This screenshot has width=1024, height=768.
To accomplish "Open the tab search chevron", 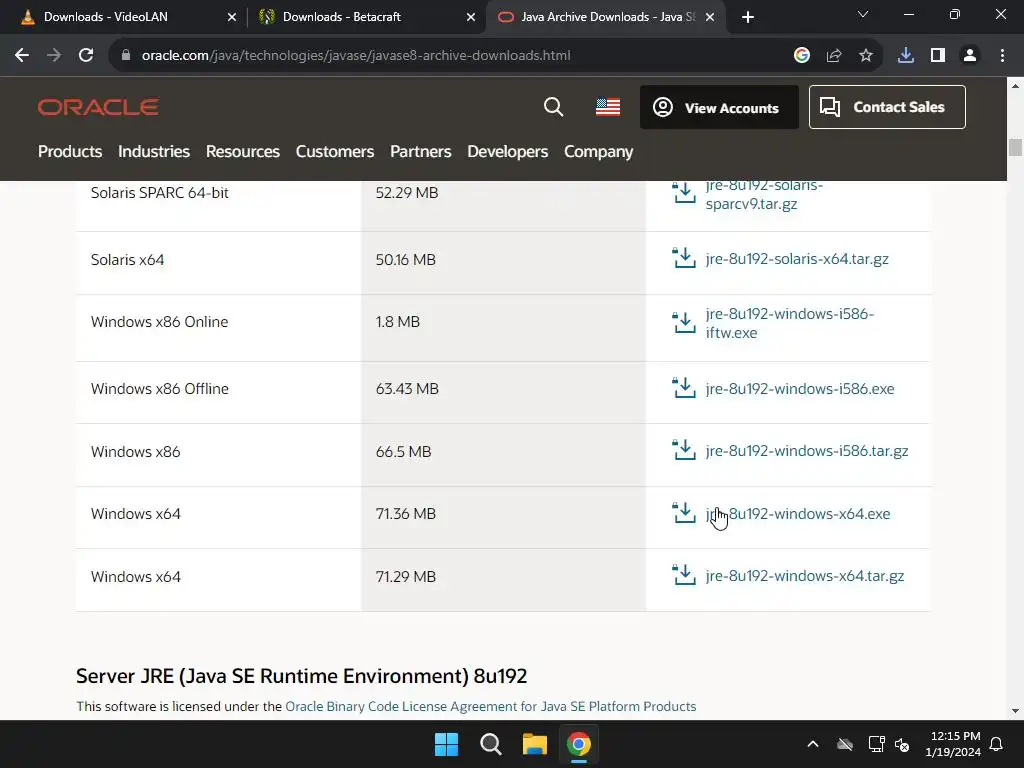I will pyautogui.click(x=863, y=14).
